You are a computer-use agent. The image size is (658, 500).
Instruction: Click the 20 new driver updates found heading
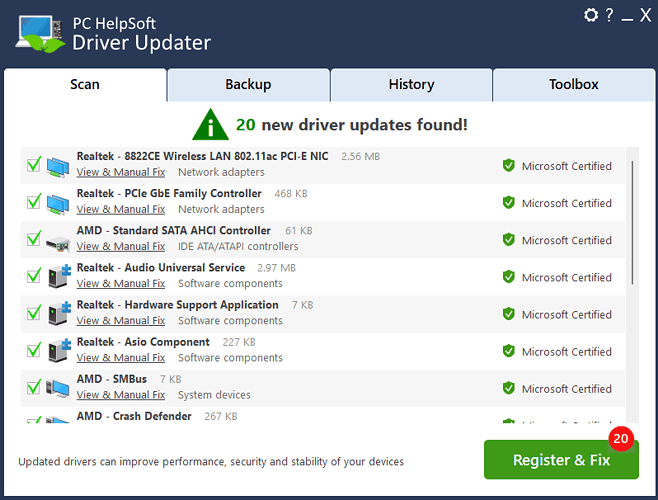click(352, 125)
